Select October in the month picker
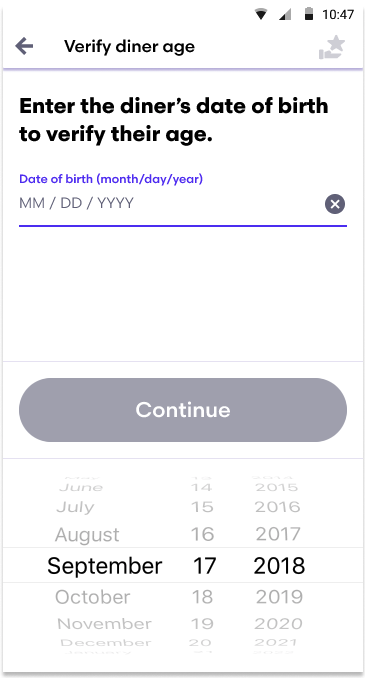 click(x=92, y=597)
